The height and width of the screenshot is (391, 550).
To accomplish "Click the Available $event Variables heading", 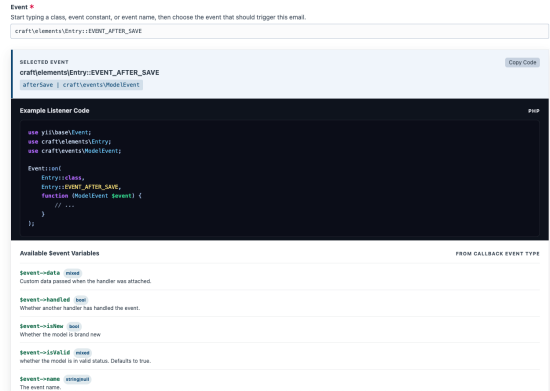I will pos(60,253).
